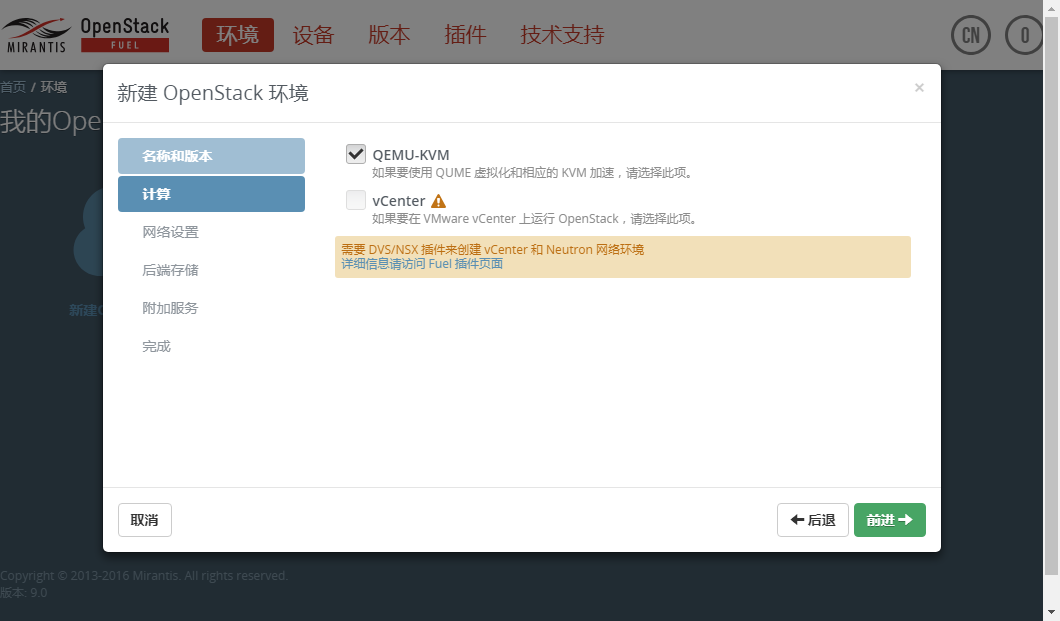This screenshot has height=621, width=1060.
Task: Open the CN language selector
Action: (x=970, y=35)
